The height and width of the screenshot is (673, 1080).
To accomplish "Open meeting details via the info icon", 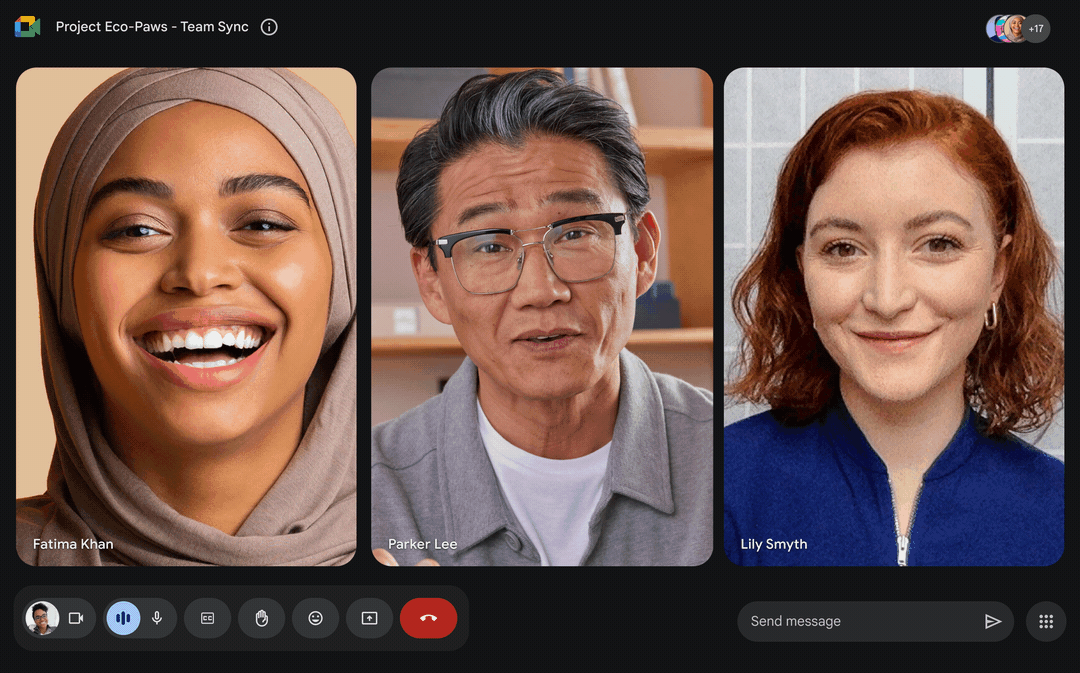I will coord(268,27).
